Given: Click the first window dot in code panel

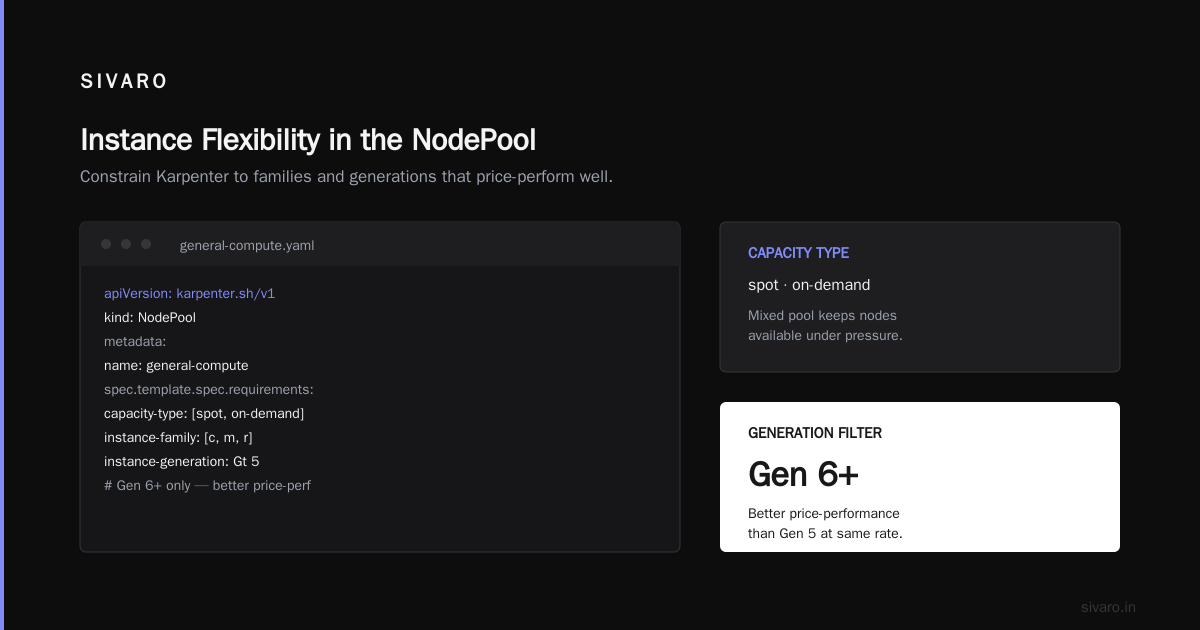Looking at the screenshot, I should (x=106, y=244).
